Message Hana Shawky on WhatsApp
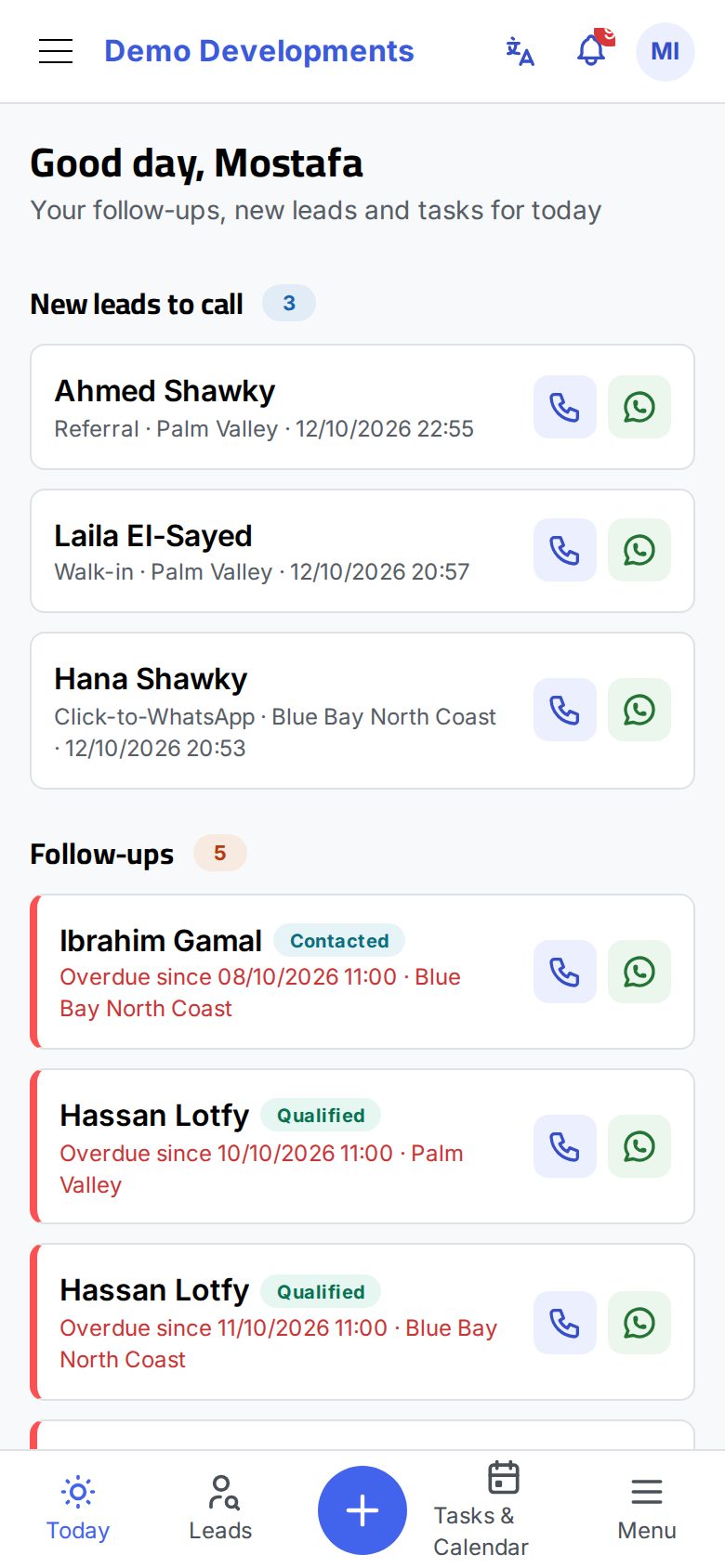This screenshot has width=725, height=1568. 639,710
